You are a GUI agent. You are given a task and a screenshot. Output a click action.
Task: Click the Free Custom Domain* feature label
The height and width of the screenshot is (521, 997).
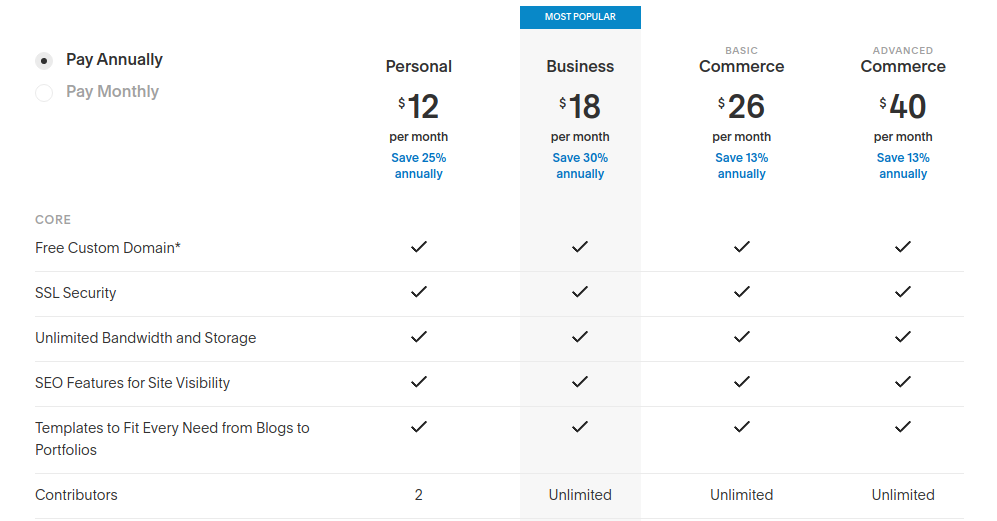(108, 248)
